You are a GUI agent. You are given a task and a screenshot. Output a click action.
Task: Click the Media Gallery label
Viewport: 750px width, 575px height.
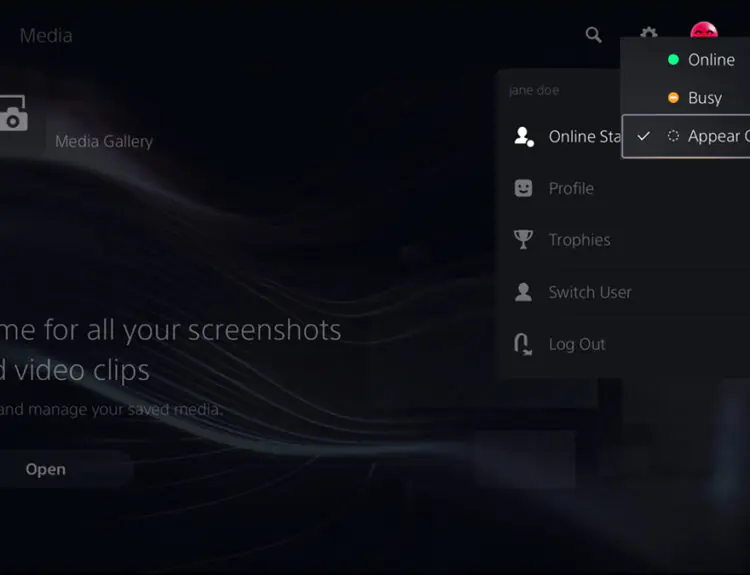click(x=104, y=141)
